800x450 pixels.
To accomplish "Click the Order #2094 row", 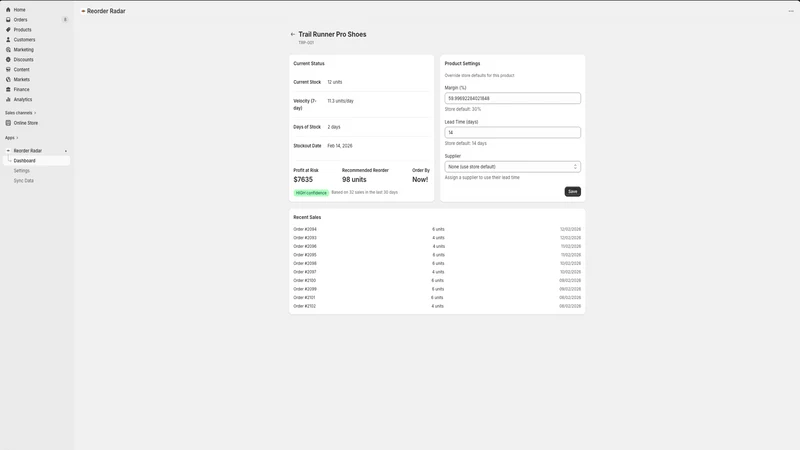I will pos(437,229).
